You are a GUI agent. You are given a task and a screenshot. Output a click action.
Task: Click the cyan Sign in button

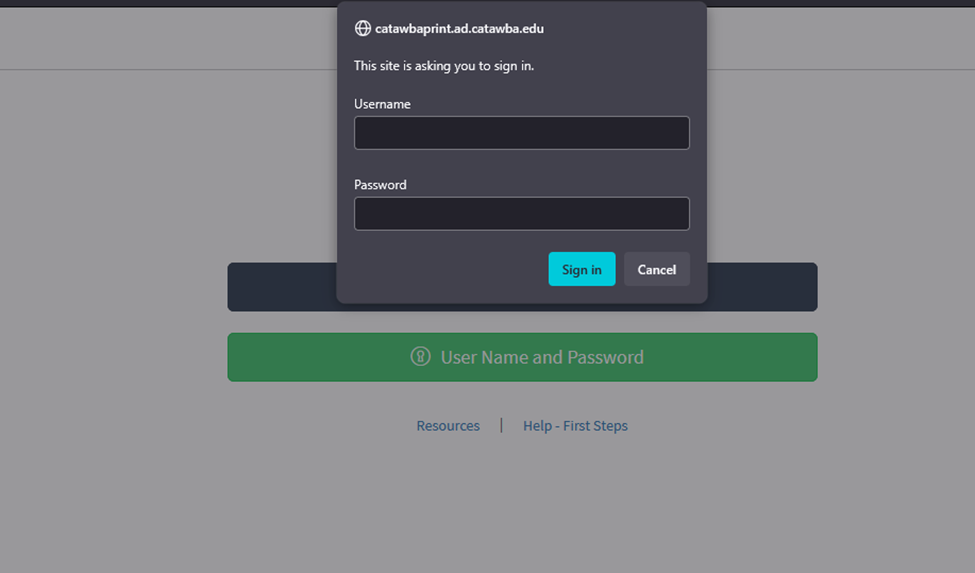pos(581,269)
